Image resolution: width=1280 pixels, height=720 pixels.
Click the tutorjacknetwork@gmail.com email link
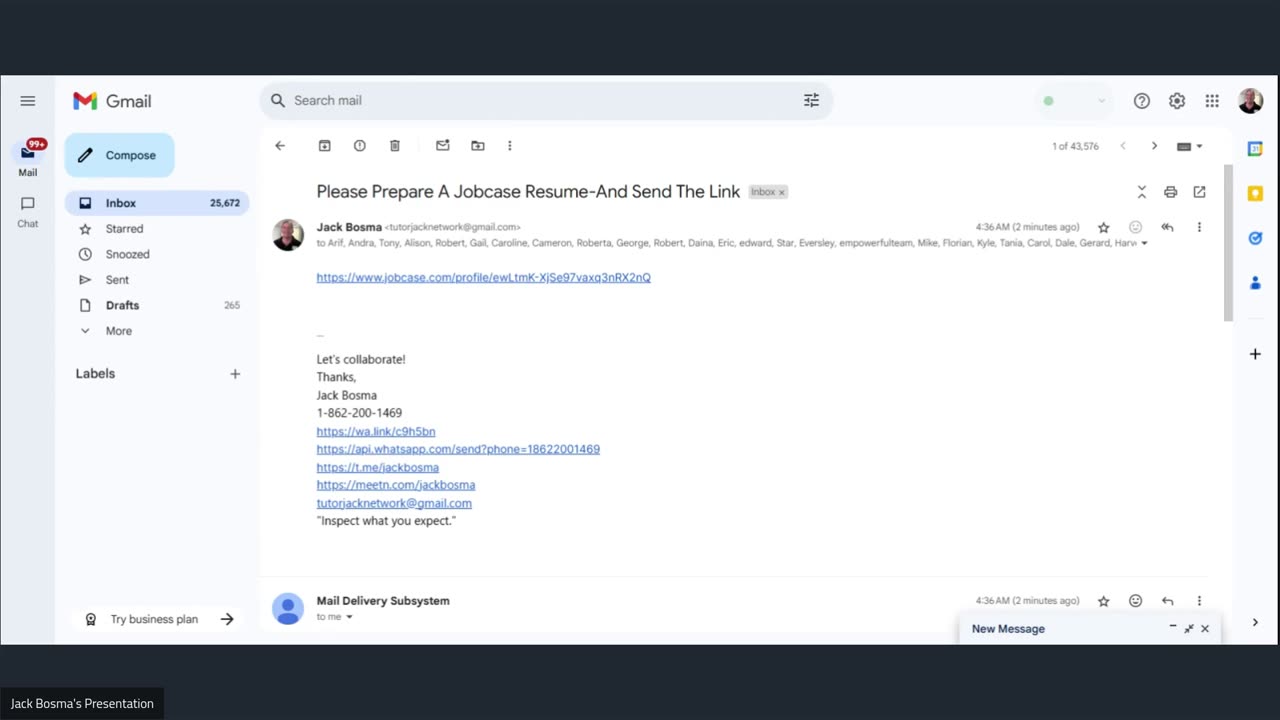(394, 503)
